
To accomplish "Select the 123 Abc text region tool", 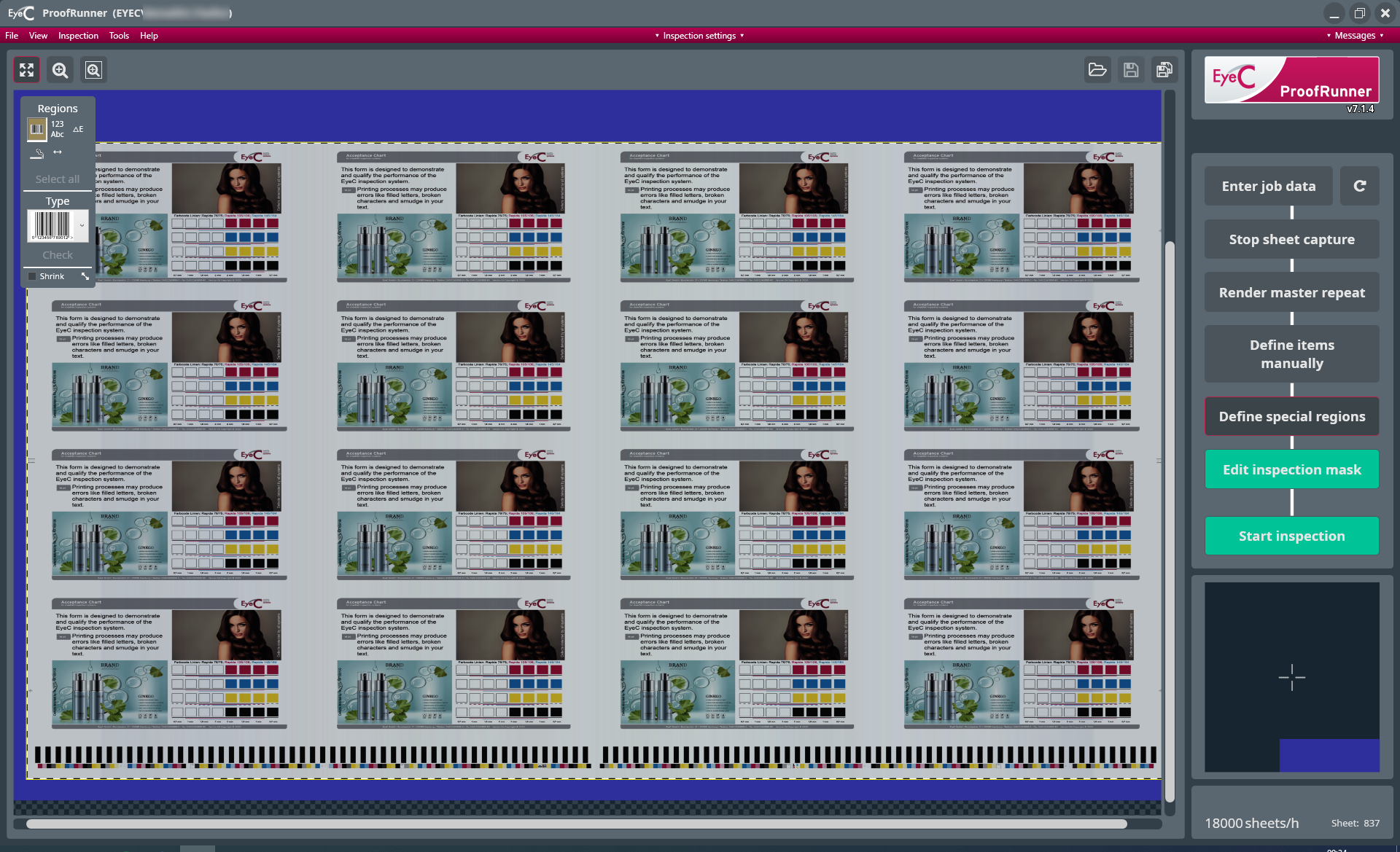I will tap(58, 129).
